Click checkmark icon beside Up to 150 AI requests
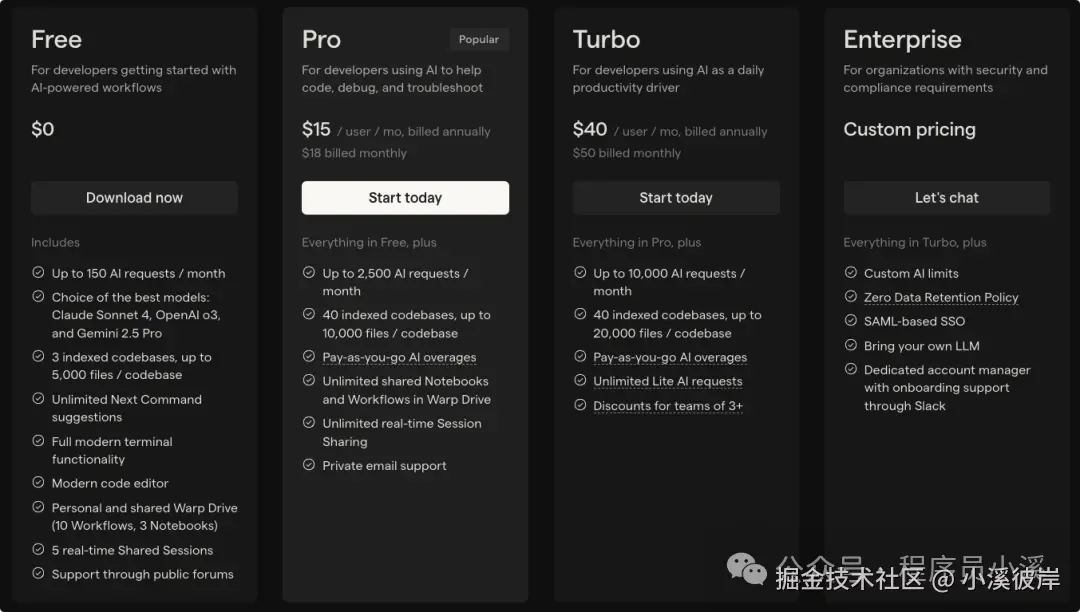The width and height of the screenshot is (1080, 612). (x=38, y=273)
